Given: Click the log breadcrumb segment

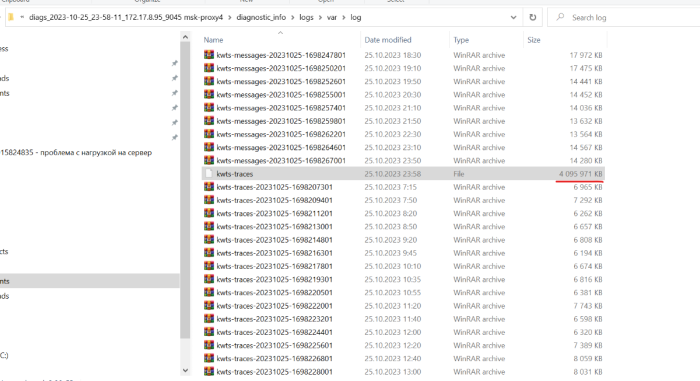Looking at the screenshot, I should (356, 17).
